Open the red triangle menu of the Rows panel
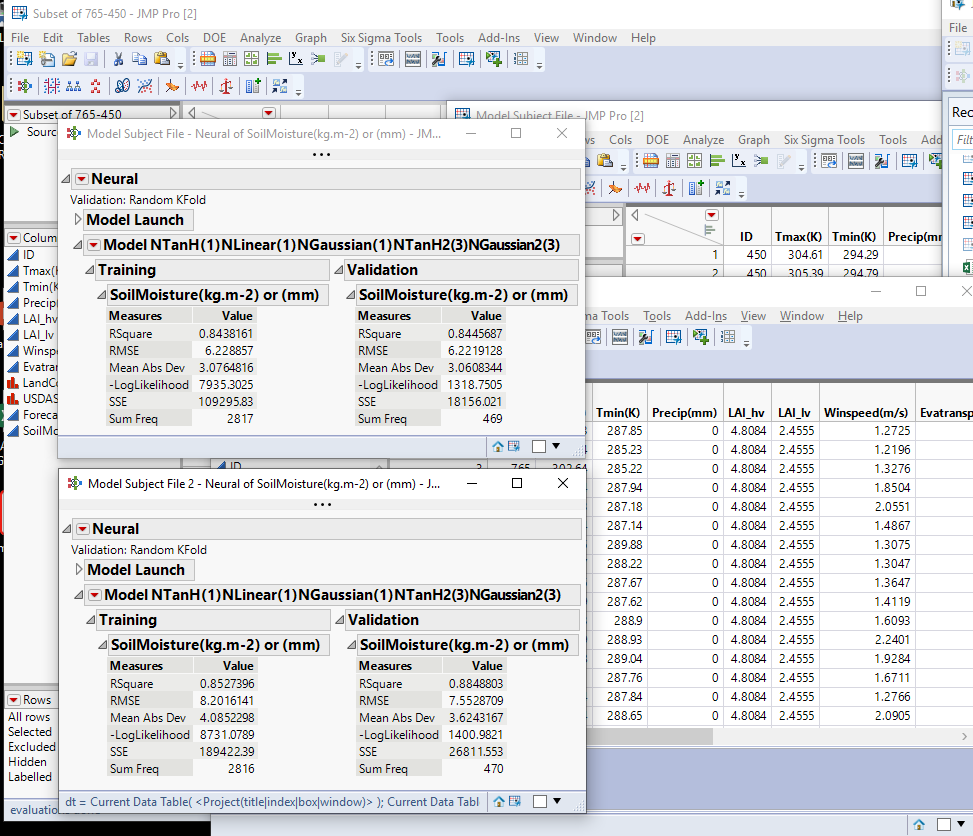This screenshot has height=836, width=973. tap(14, 700)
